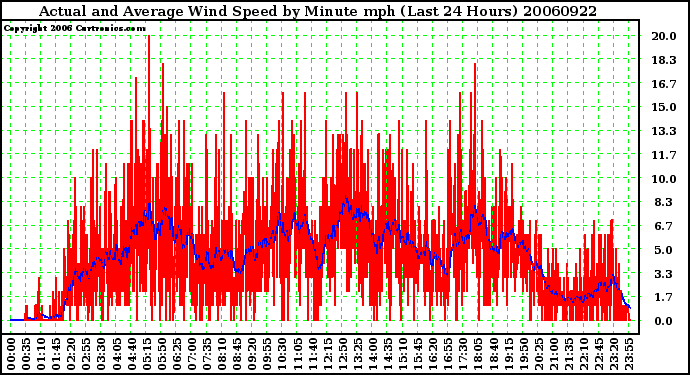
Task: Click the chart title text
Action: point(318,11)
